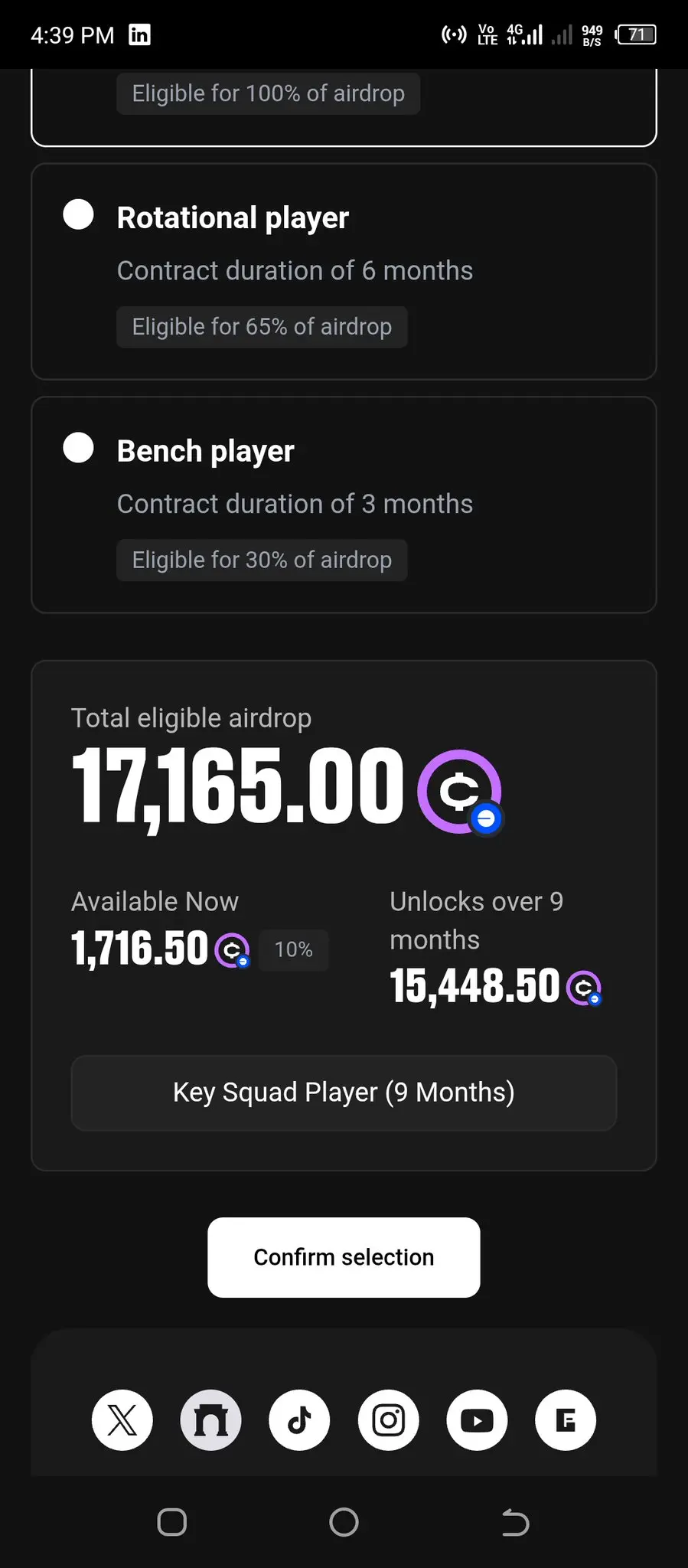Image resolution: width=688 pixels, height=1568 pixels.
Task: Tap the large token coin icon
Action: click(x=460, y=792)
